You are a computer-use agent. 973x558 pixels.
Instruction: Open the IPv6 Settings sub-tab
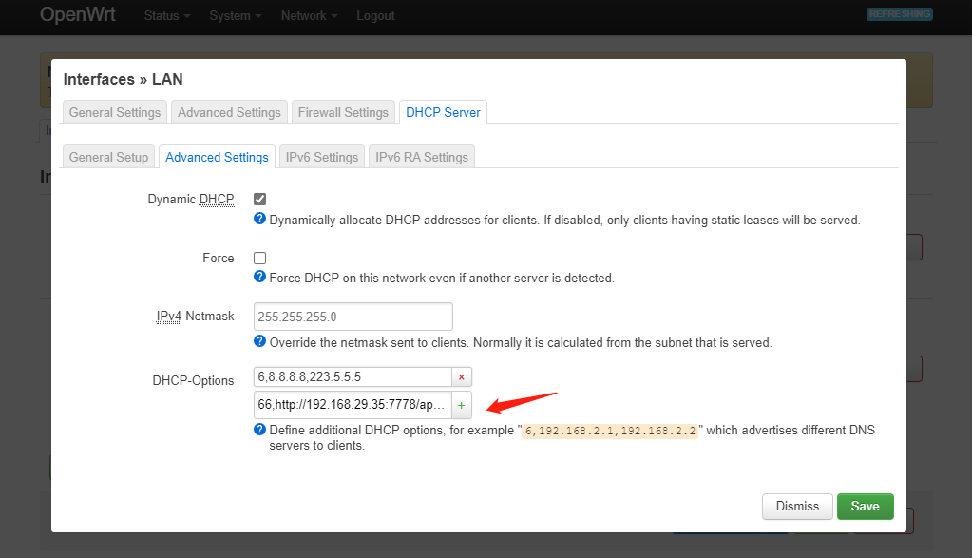click(x=321, y=157)
